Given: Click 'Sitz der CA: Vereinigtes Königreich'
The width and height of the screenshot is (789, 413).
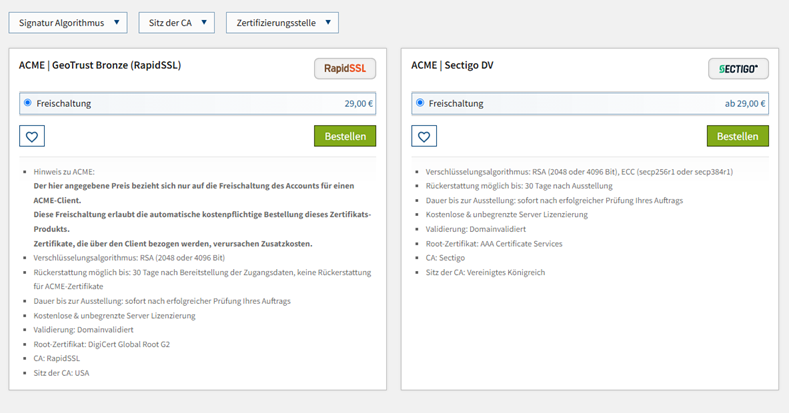Looking at the screenshot, I should click(x=485, y=272).
